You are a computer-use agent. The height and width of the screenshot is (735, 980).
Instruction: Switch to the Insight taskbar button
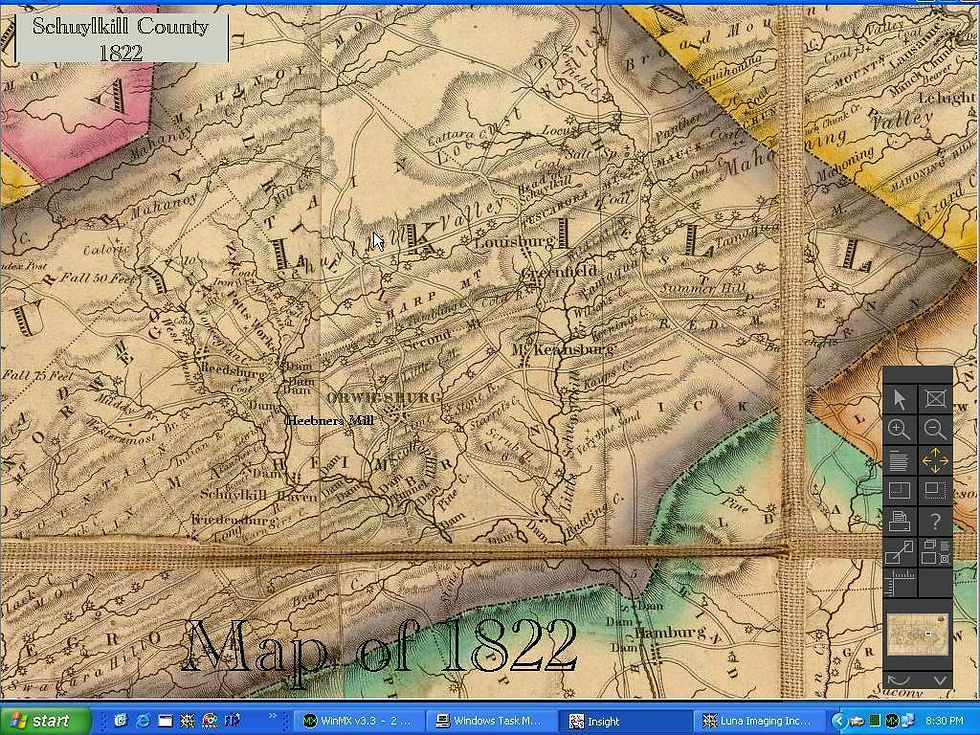[626, 721]
